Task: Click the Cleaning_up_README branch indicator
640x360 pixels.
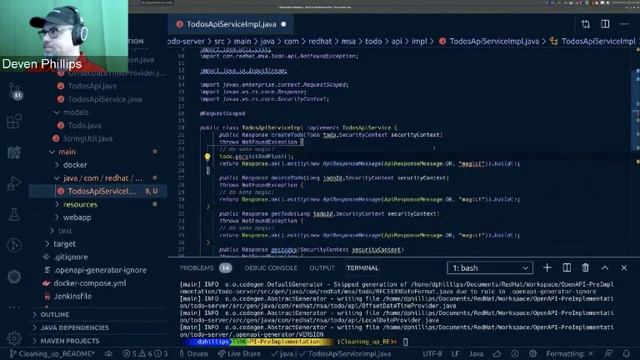Action: click(x=51, y=354)
